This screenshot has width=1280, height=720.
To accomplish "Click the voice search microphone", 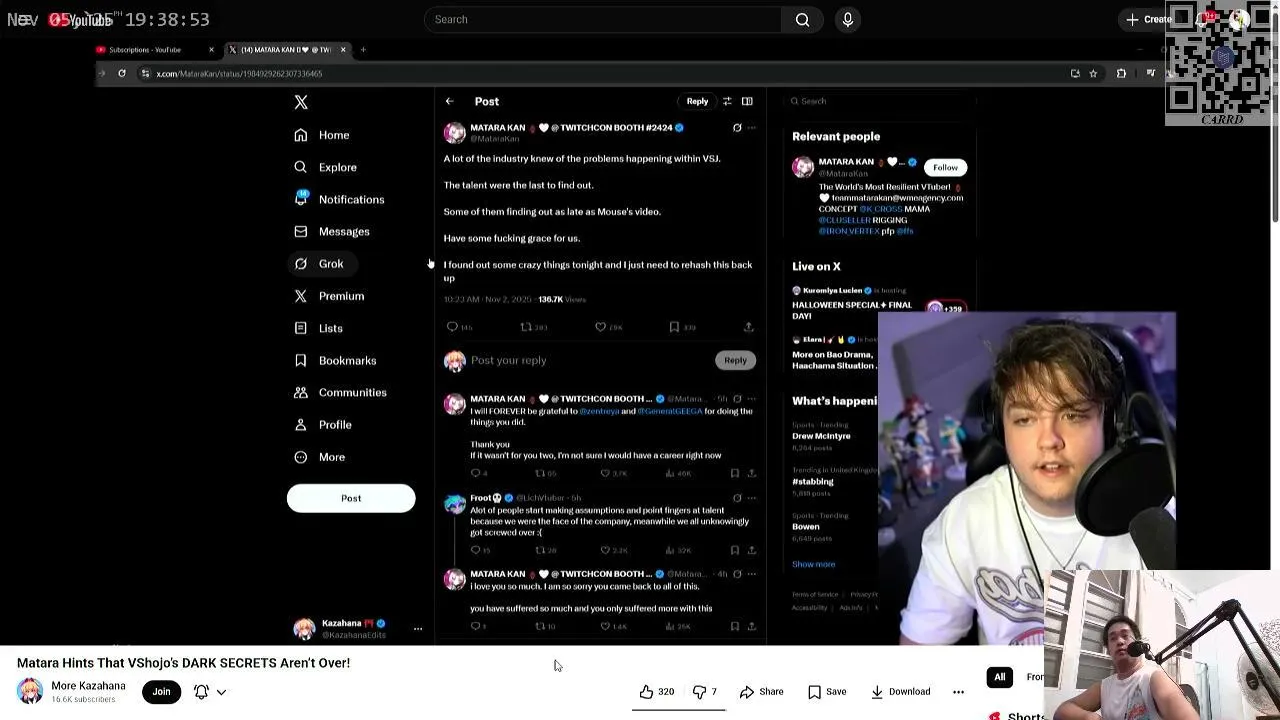I will point(847,19).
